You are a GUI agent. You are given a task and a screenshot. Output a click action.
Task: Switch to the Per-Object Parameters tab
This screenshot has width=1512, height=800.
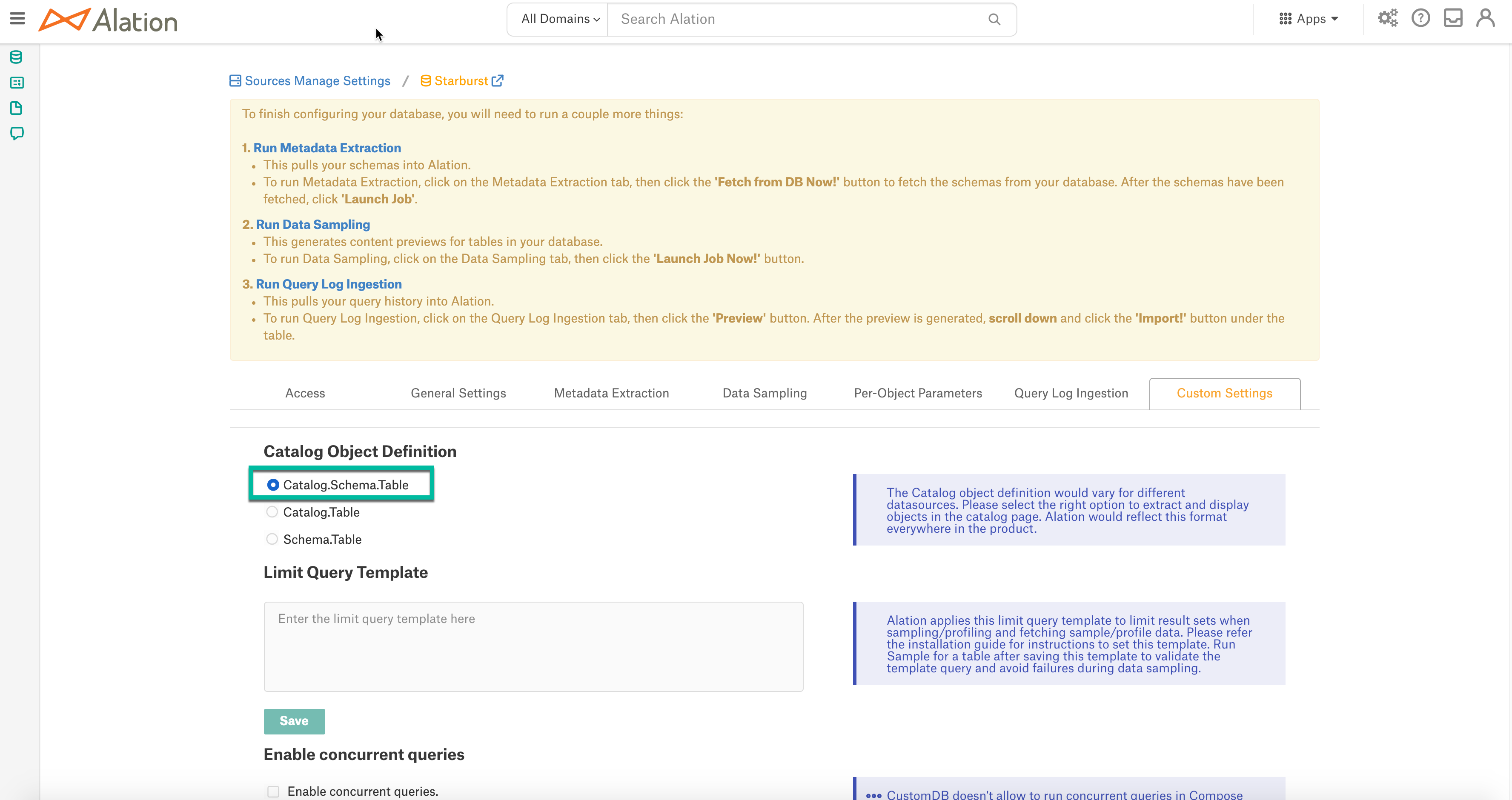[918, 393]
